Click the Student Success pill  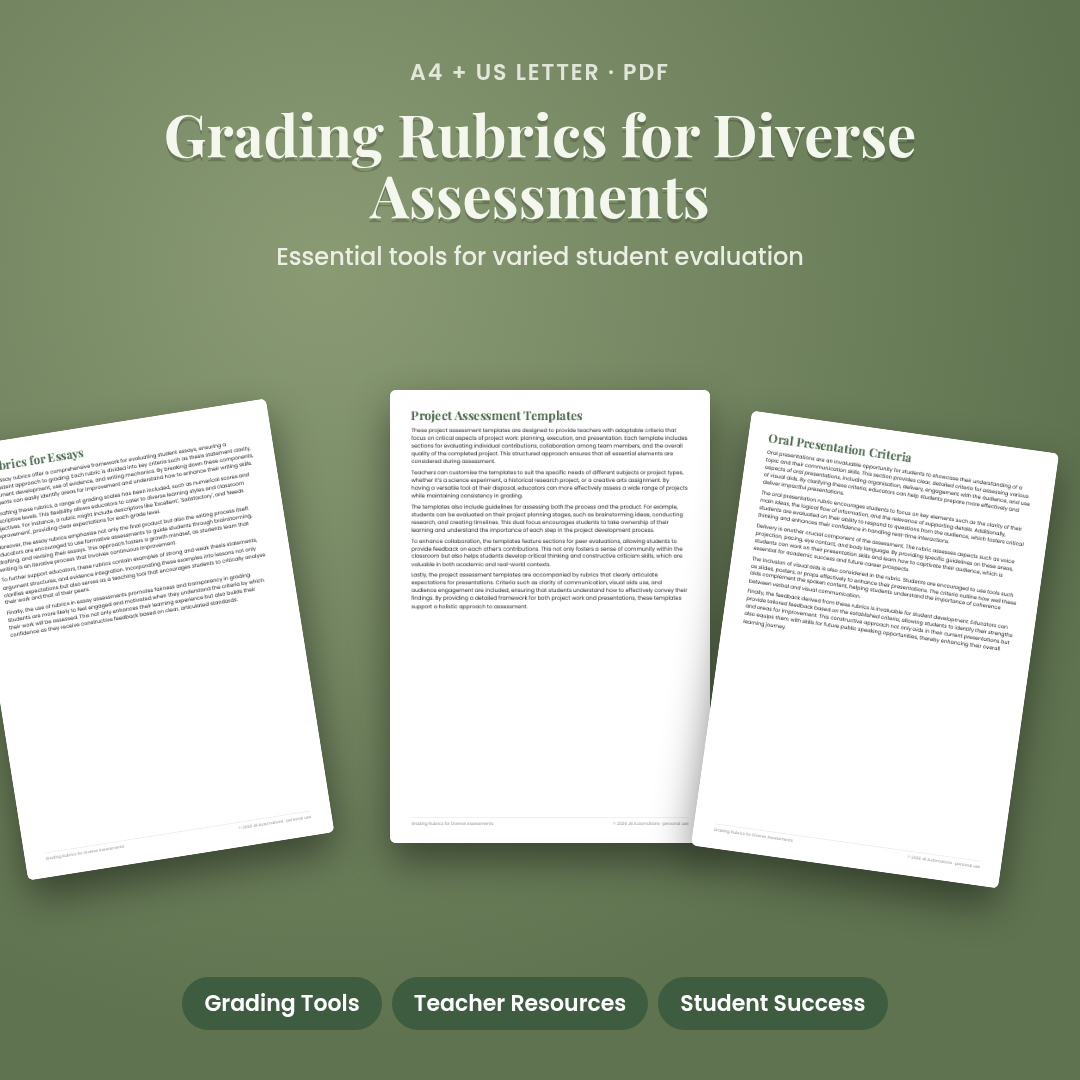click(772, 1003)
